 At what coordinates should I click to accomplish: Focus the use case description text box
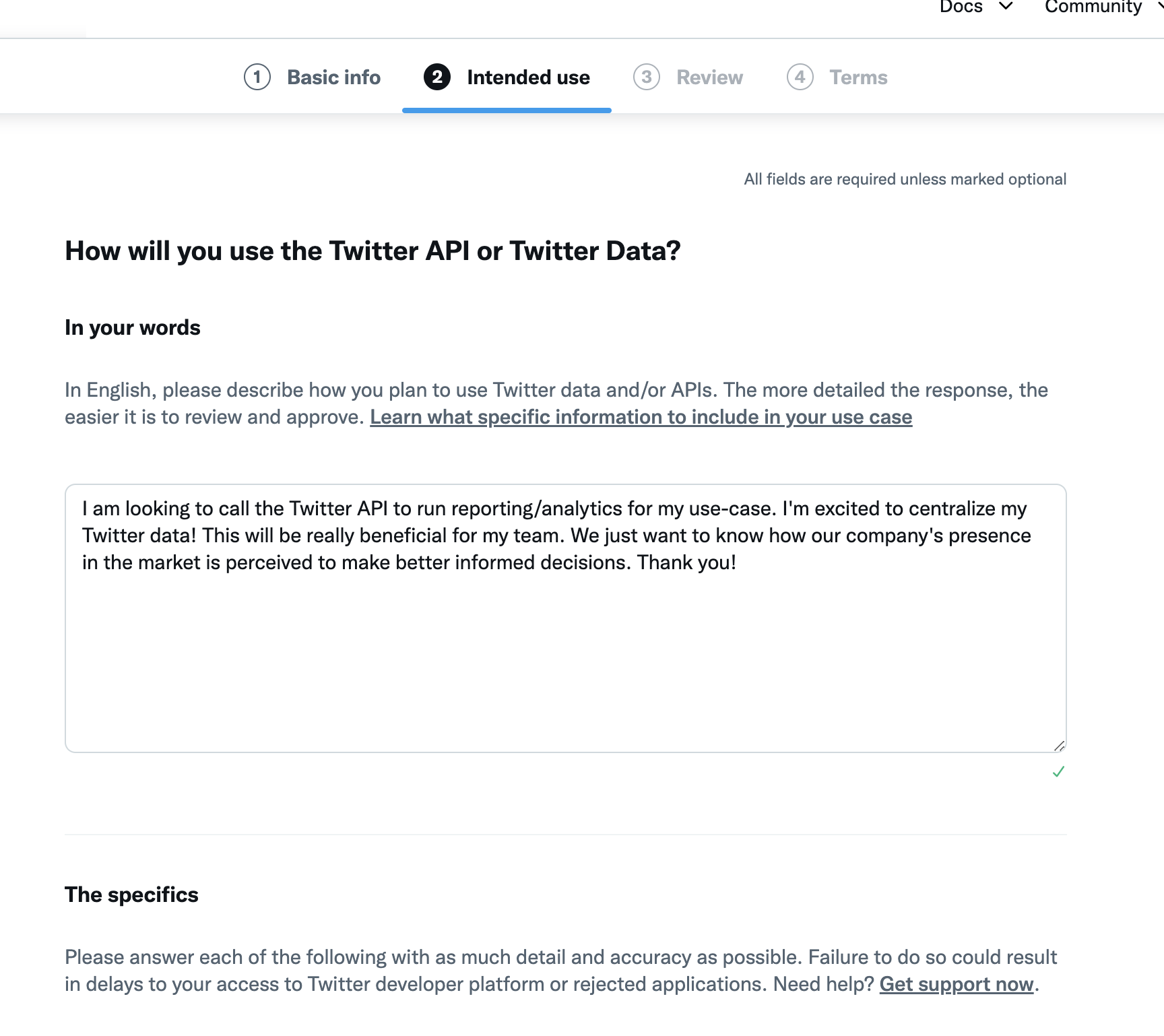(x=564, y=647)
